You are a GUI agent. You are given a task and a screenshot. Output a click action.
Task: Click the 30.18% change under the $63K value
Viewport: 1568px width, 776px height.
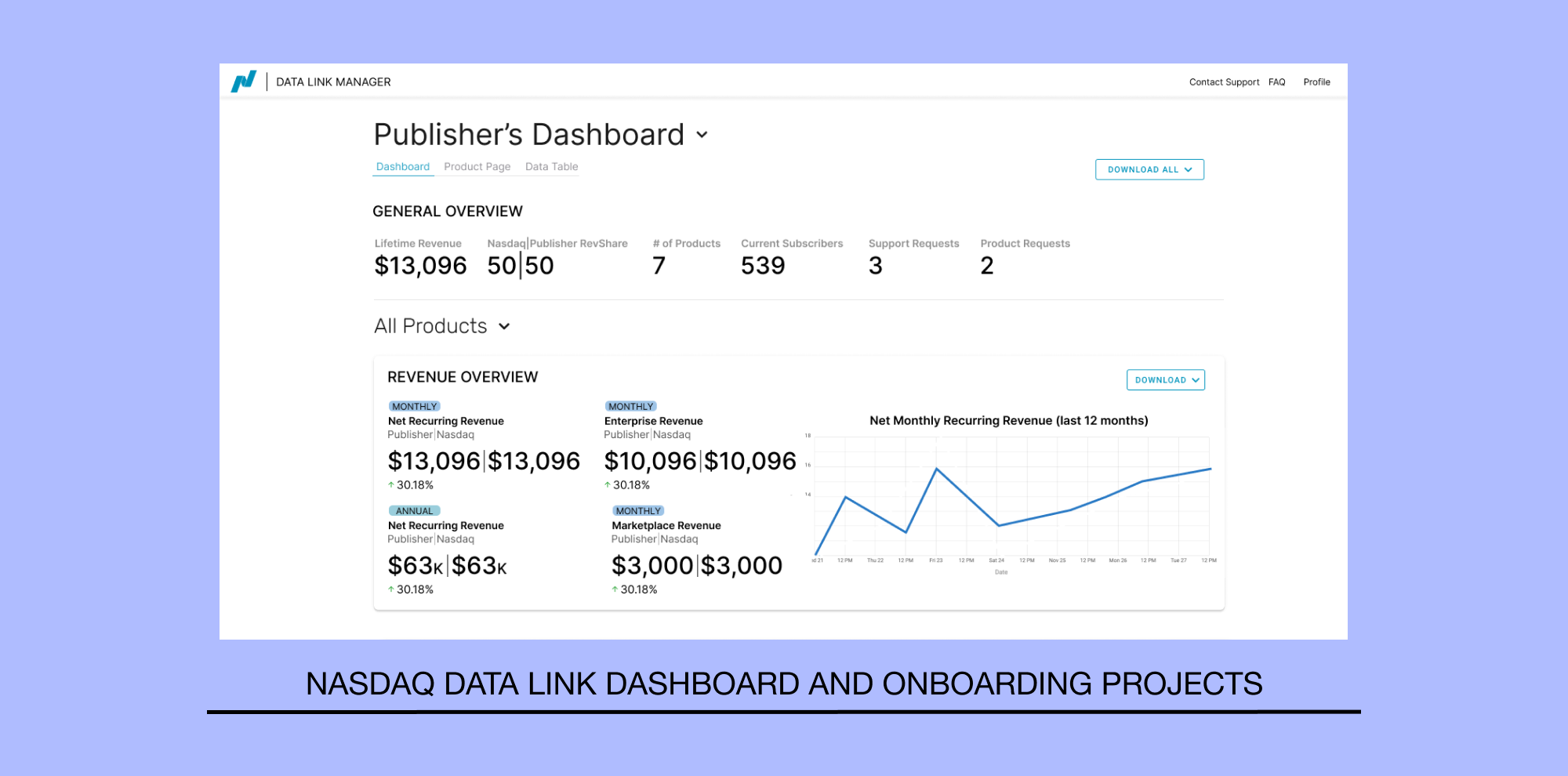click(x=411, y=589)
